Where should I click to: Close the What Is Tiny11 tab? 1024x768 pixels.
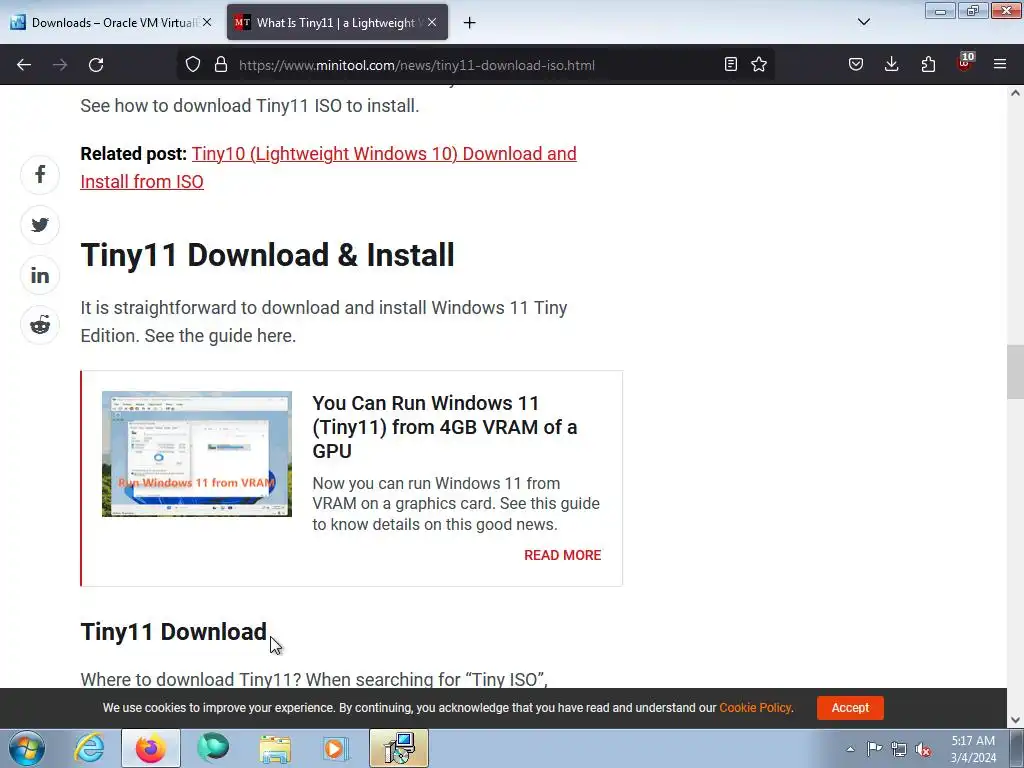tap(432, 22)
